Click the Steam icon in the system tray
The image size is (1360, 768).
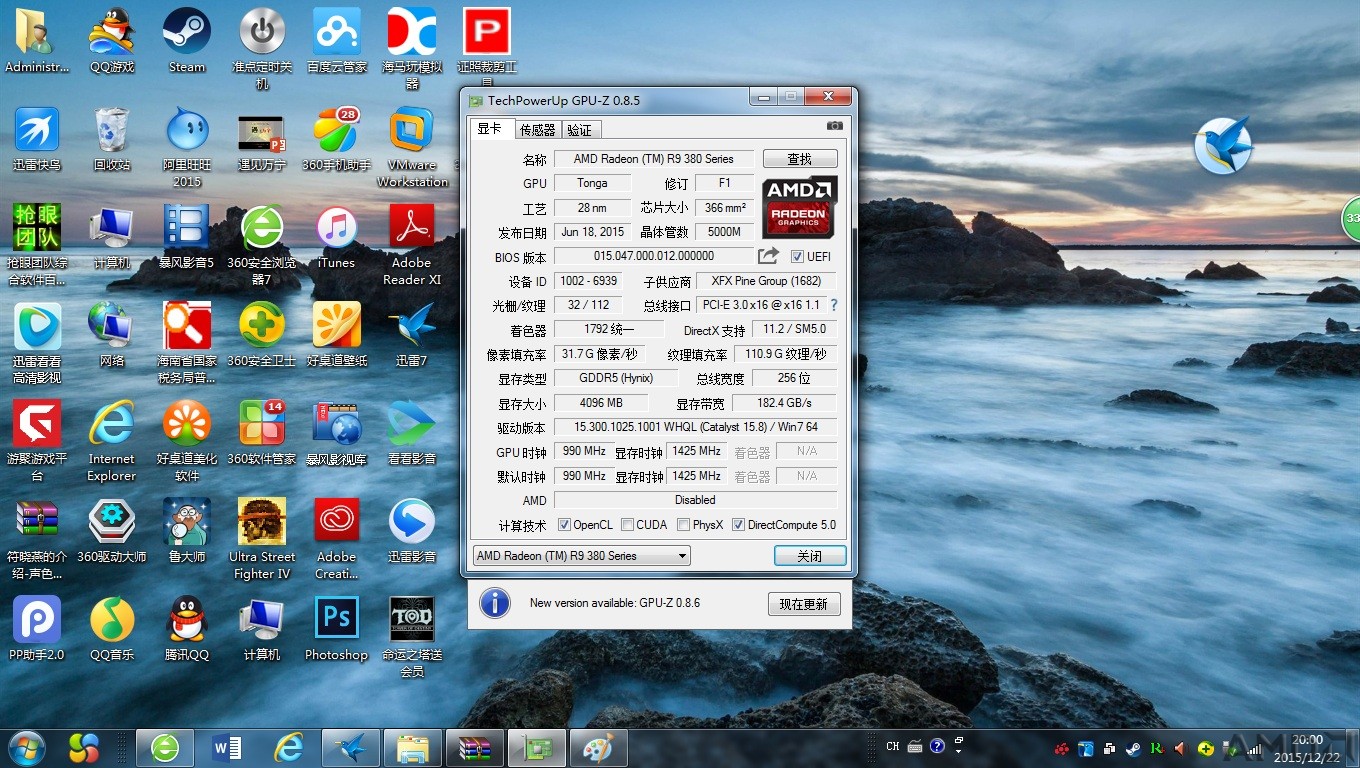[1134, 748]
